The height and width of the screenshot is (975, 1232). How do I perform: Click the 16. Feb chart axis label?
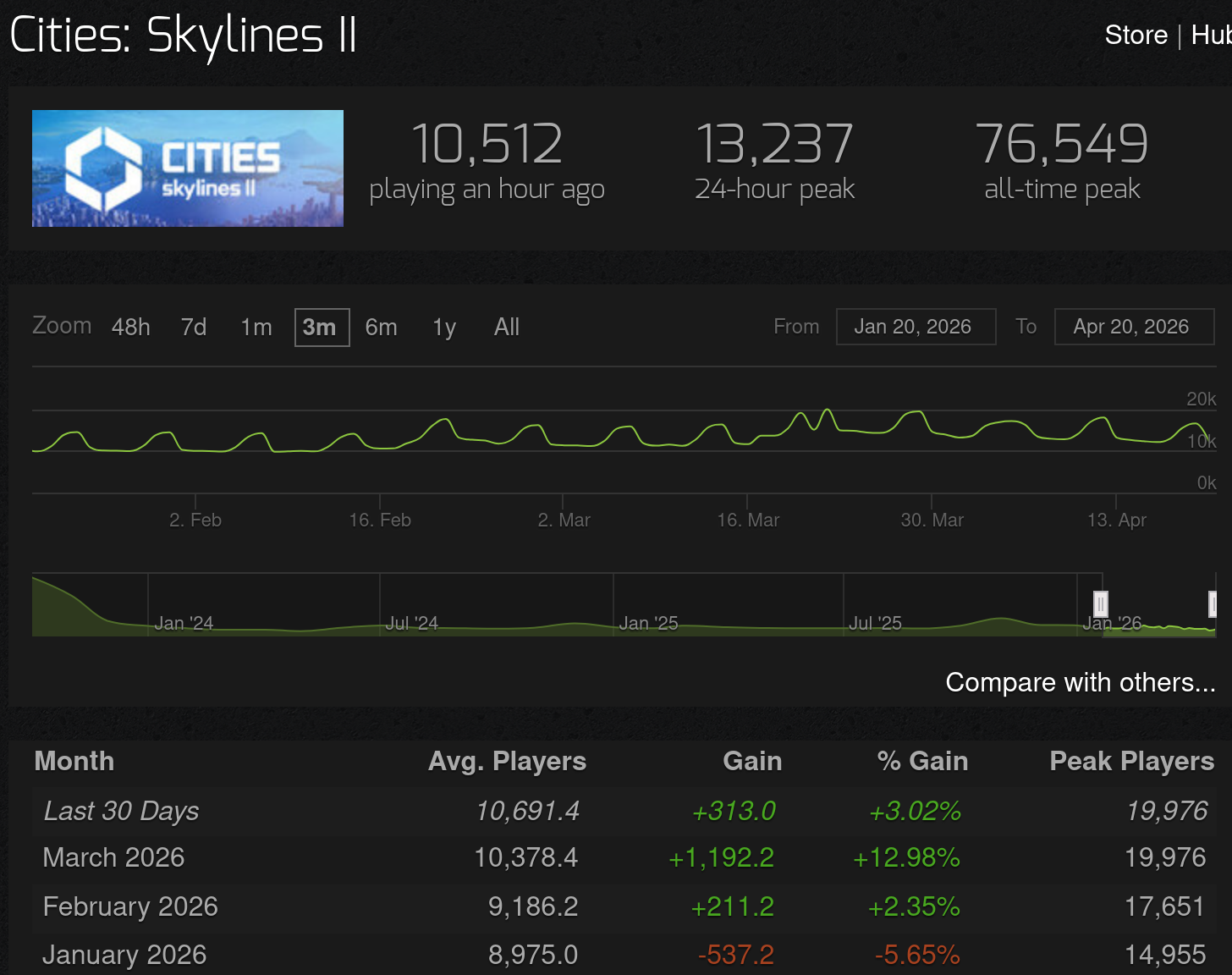(380, 520)
